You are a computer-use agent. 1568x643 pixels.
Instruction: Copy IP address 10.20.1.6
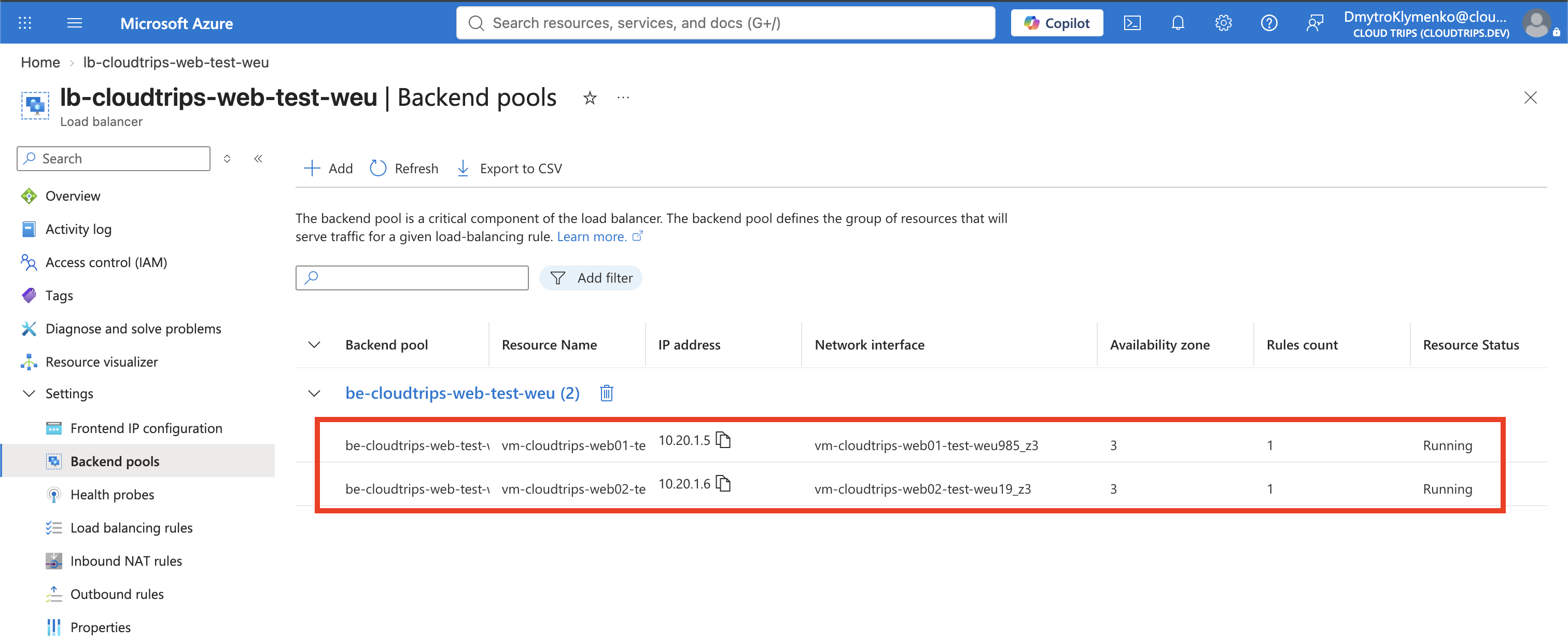(723, 483)
